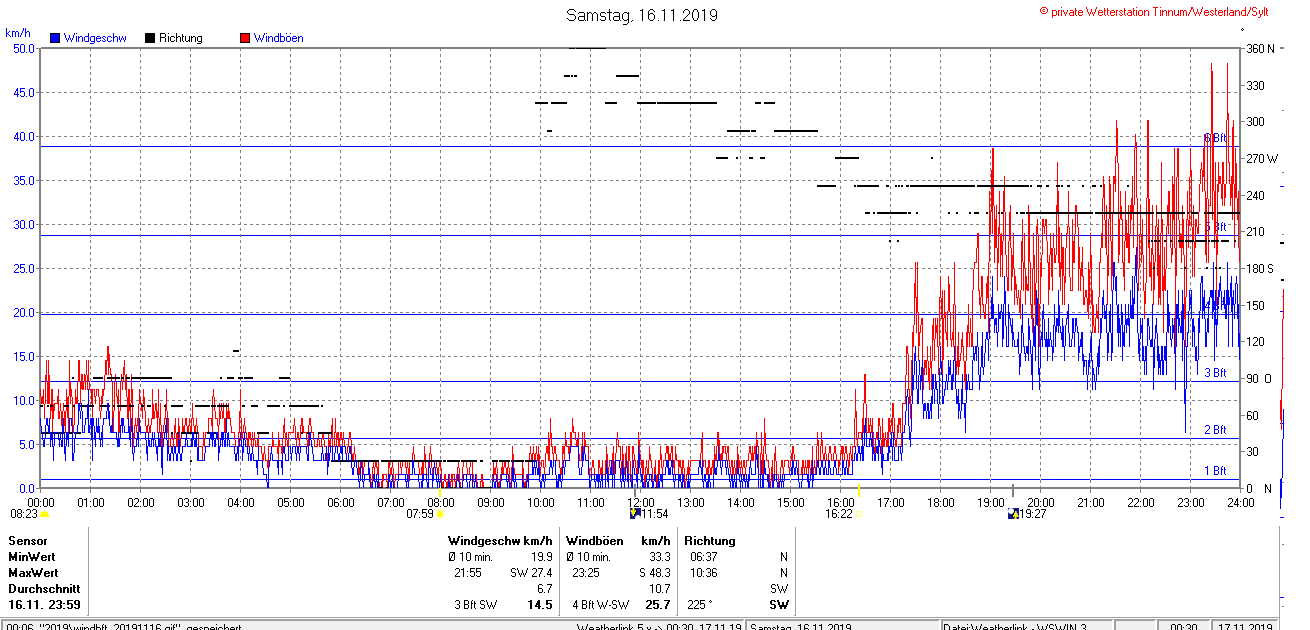Click the 1 Bft threshold label
This screenshot has height=630, width=1310.
[x=1214, y=471]
